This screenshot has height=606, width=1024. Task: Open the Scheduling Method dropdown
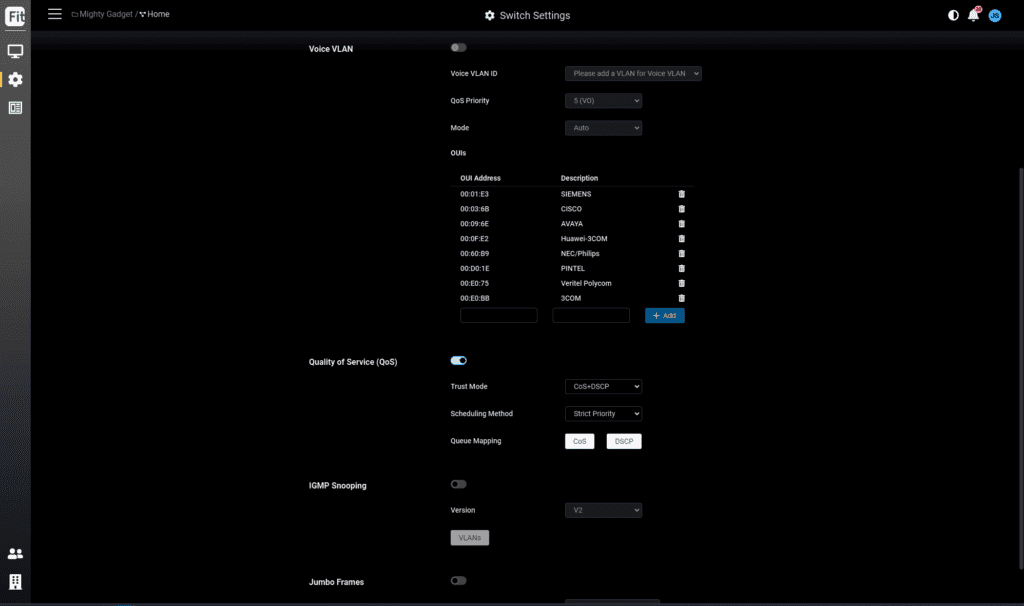603,414
